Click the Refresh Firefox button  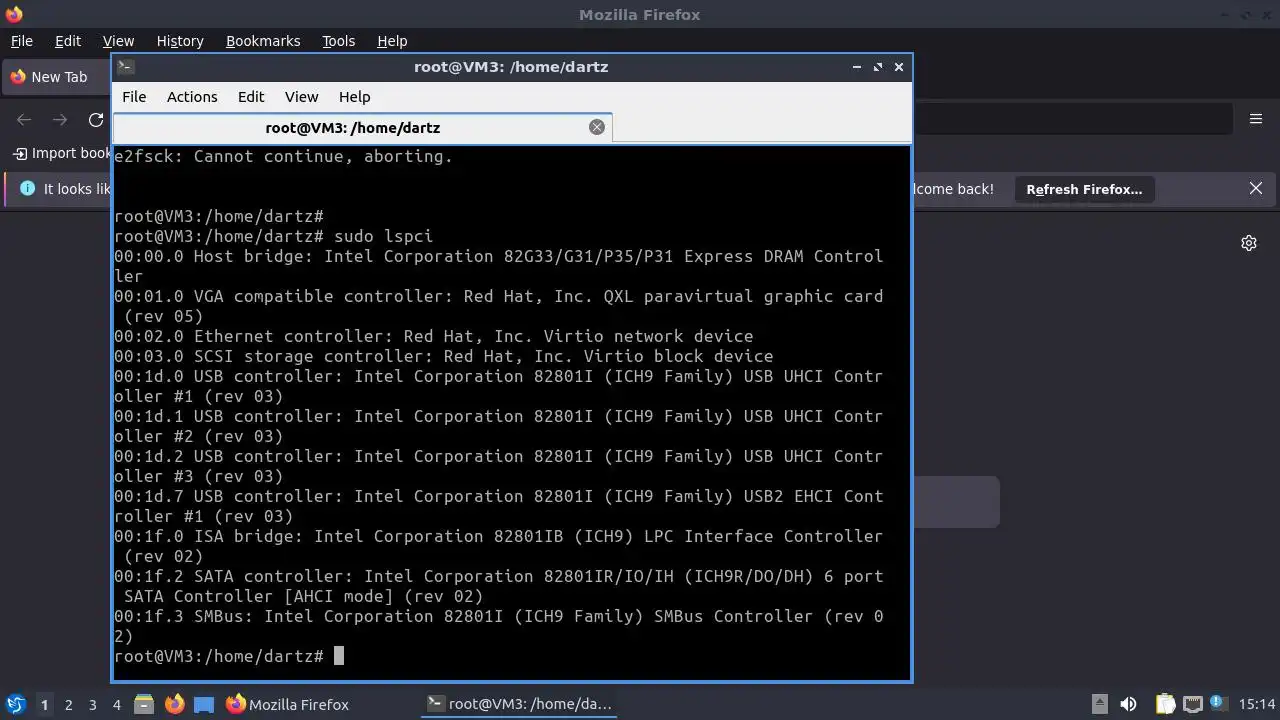coord(1084,189)
